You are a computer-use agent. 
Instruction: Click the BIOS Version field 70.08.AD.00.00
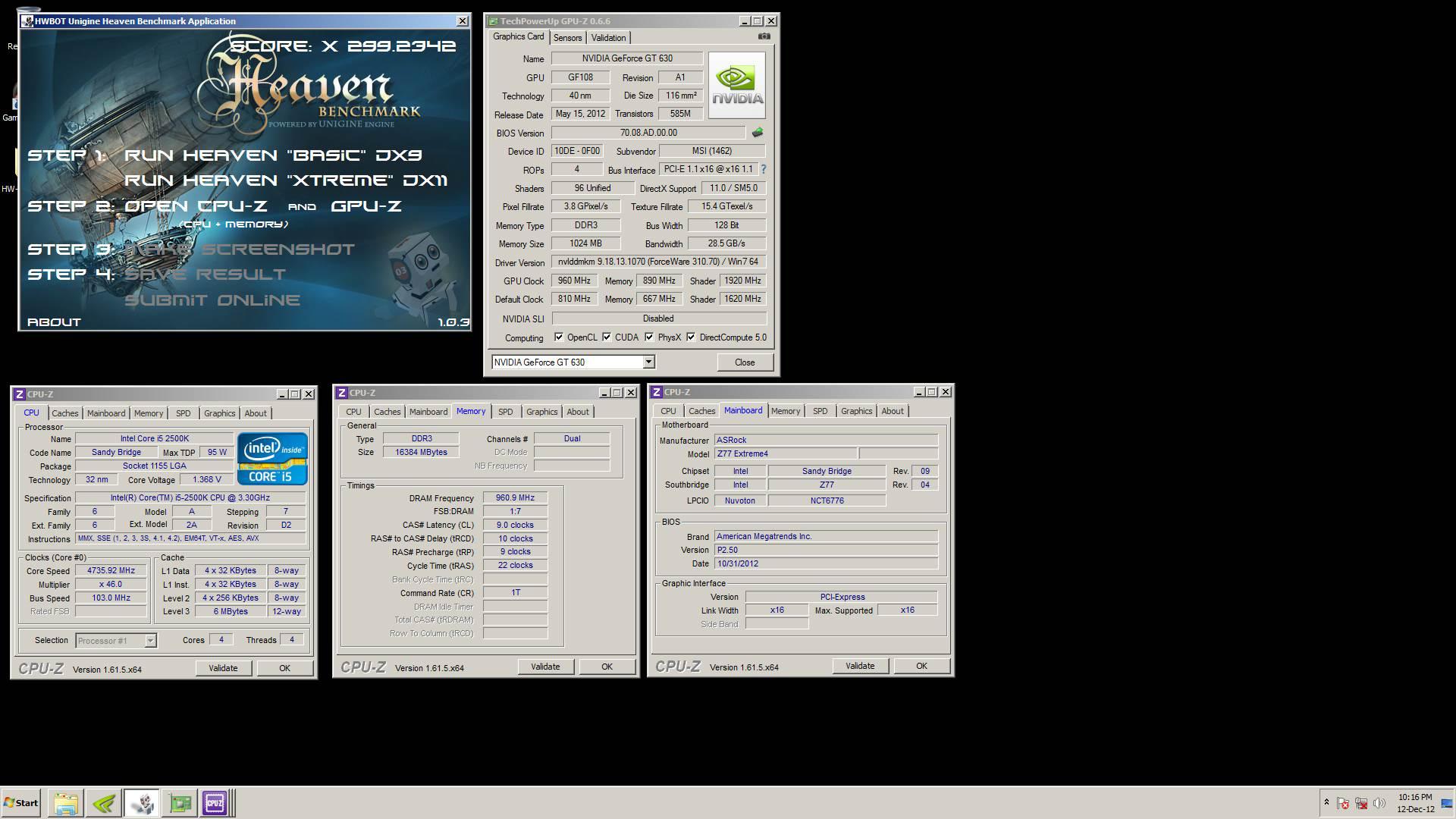tap(648, 133)
